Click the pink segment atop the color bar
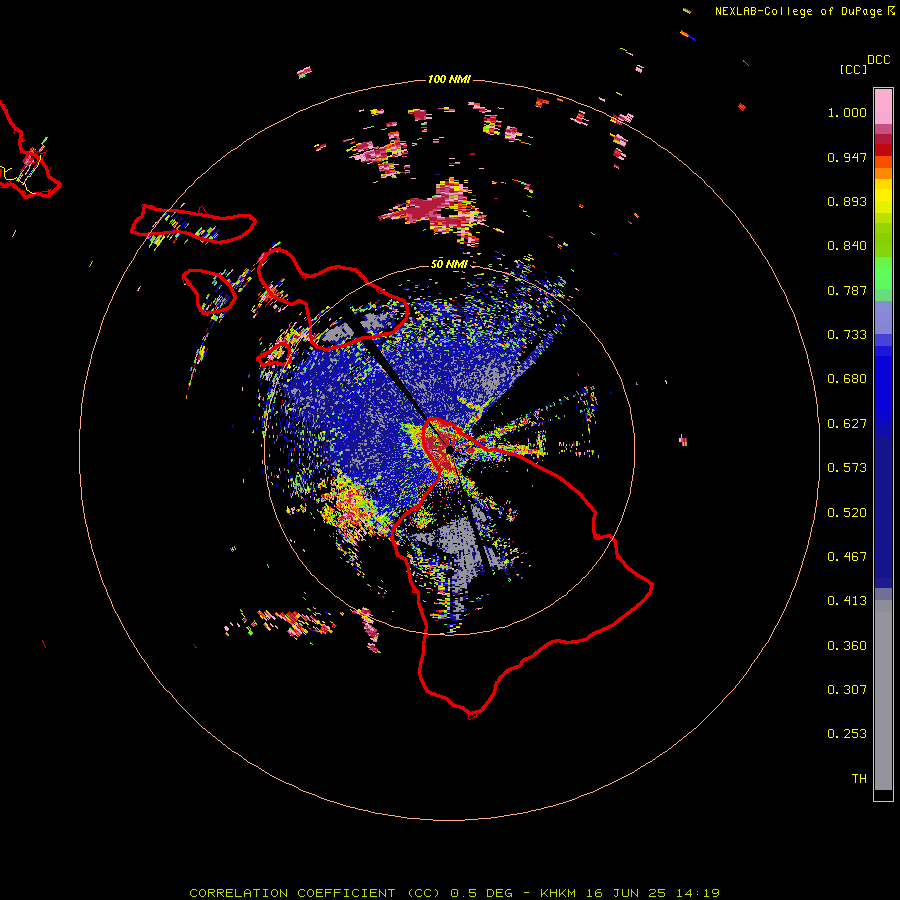Viewport: 900px width, 900px height. click(883, 107)
